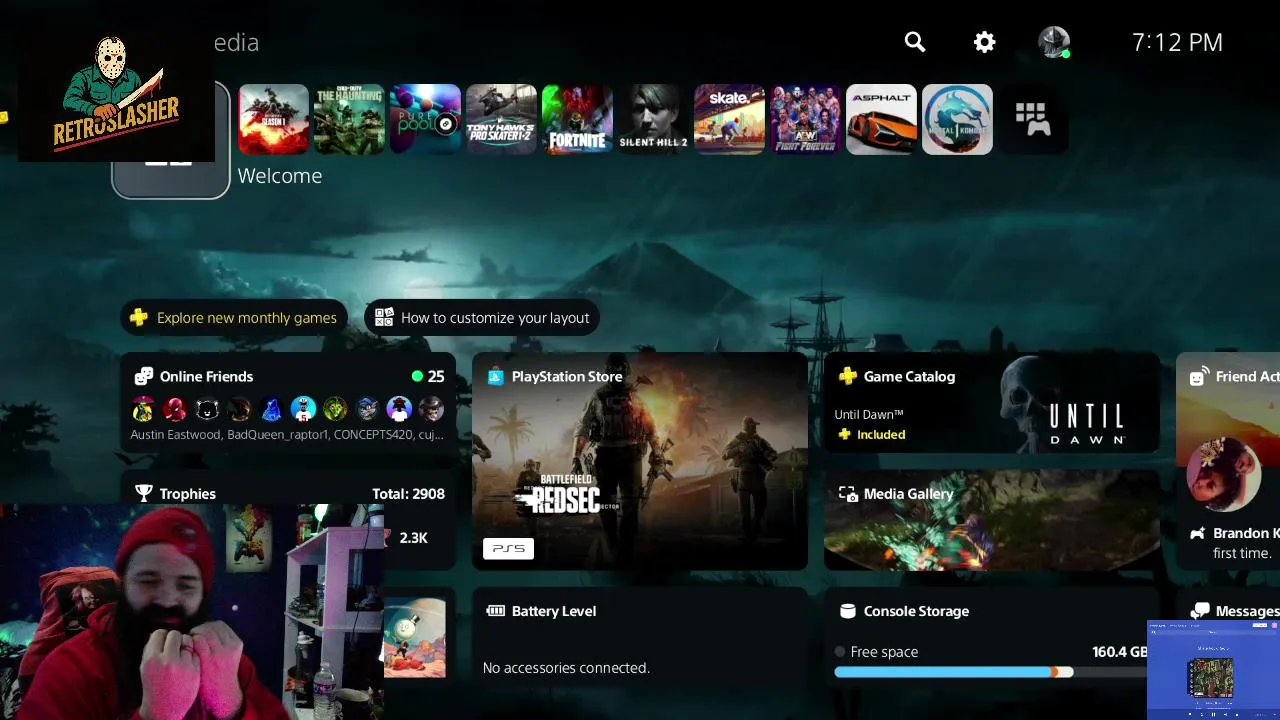Viewport: 1280px width, 720px height.
Task: Open the Media Gallery widget
Action: (x=991, y=520)
